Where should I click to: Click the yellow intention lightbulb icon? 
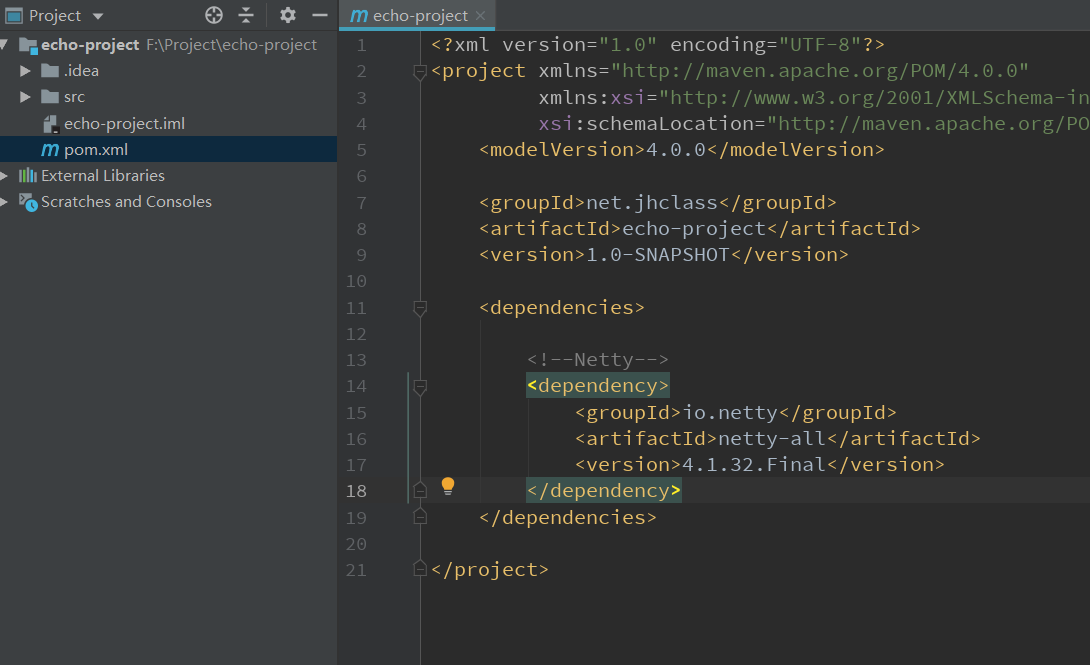[x=448, y=486]
